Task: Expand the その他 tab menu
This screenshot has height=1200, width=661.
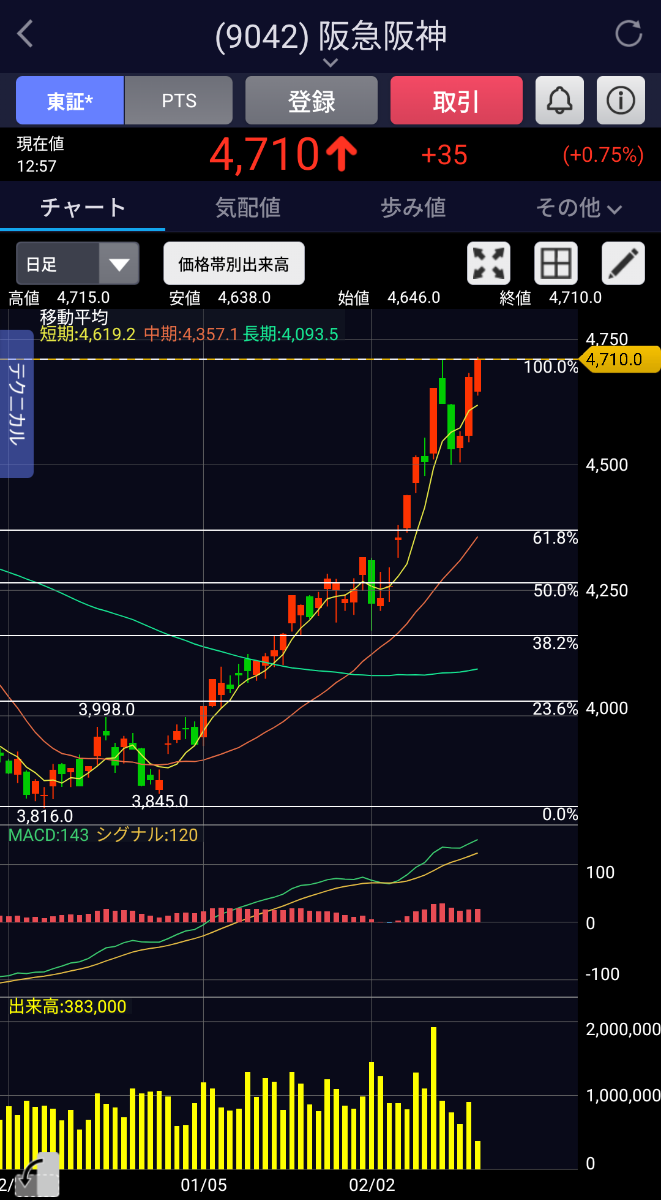Action: pyautogui.click(x=579, y=208)
